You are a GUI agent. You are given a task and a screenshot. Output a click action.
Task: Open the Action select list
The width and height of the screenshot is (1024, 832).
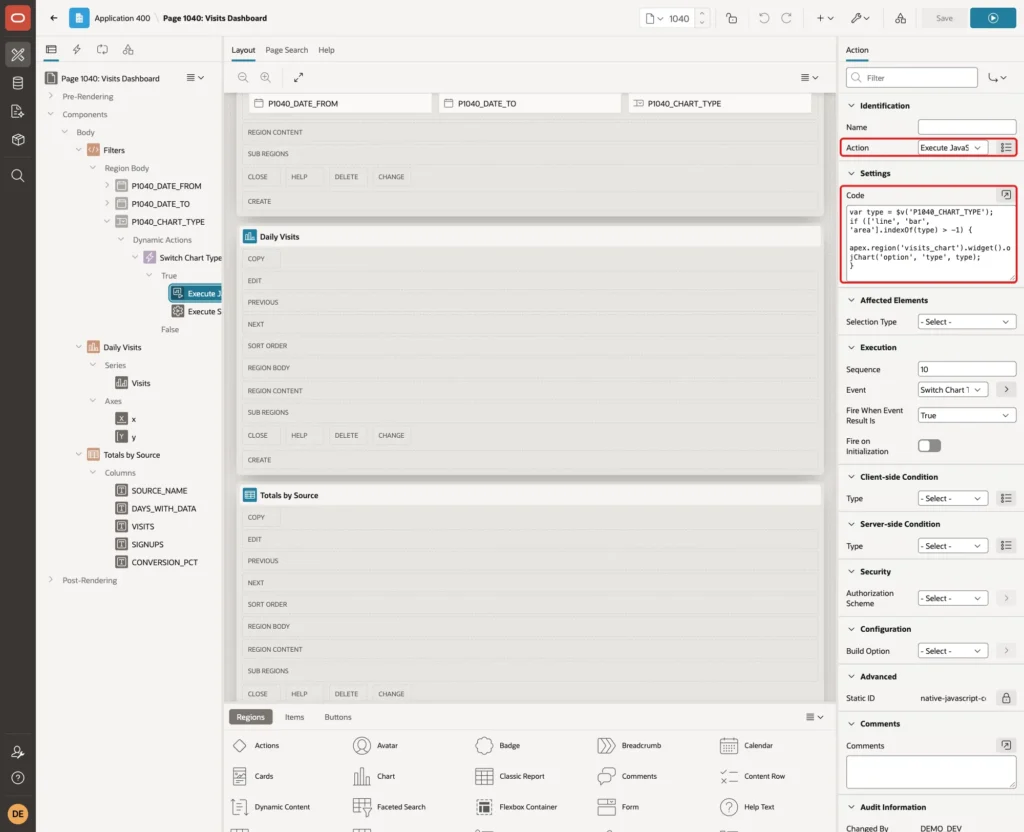952,148
